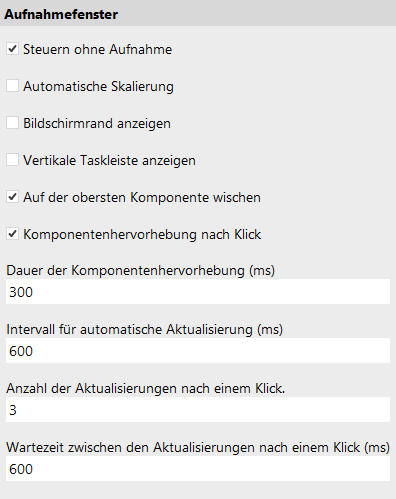Click the 'Automatische Skalierung' label text

tap(98, 87)
